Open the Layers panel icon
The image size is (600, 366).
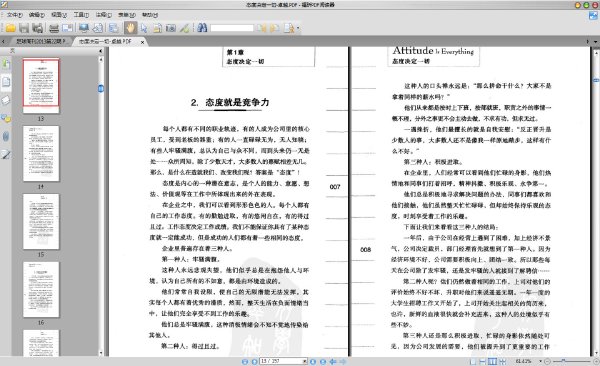[x=6, y=100]
